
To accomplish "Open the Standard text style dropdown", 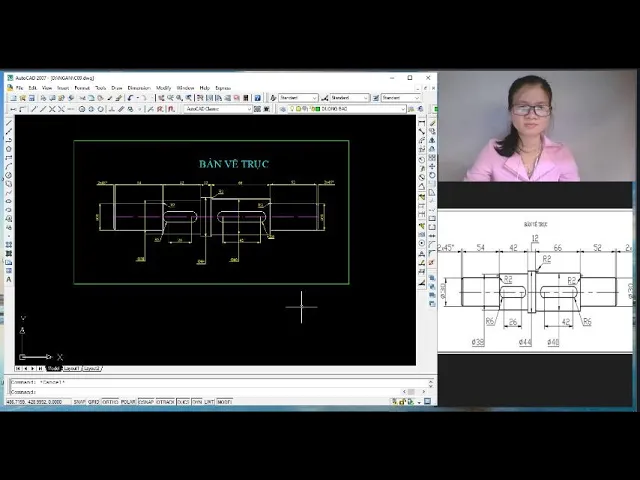I will (298, 98).
